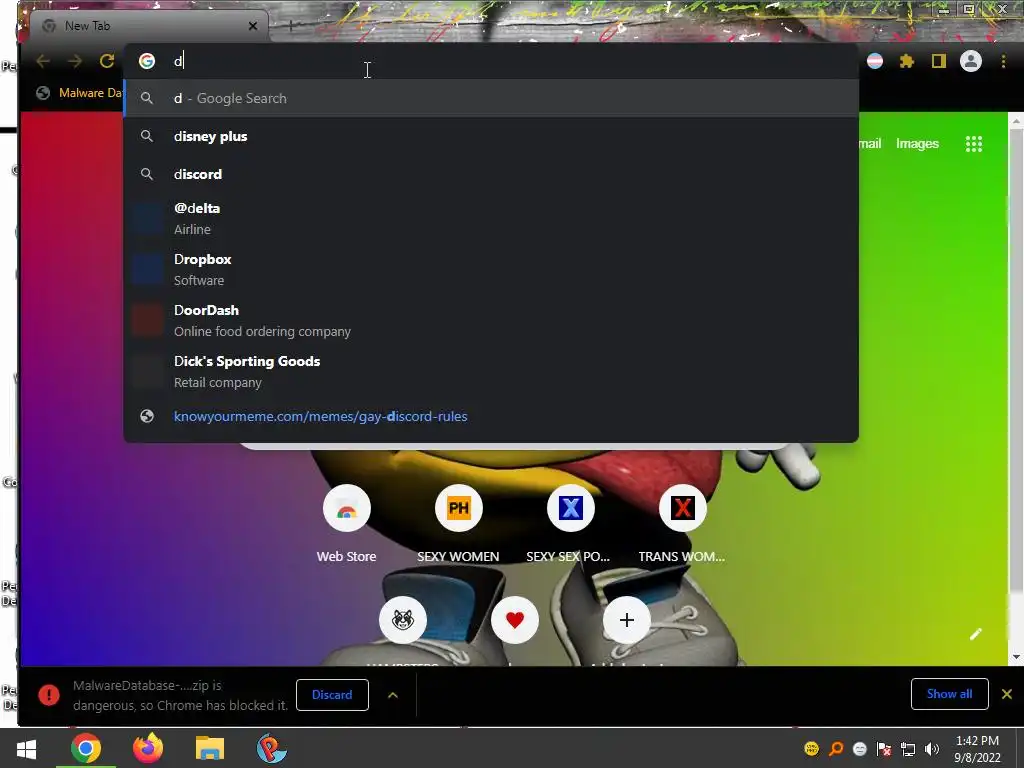Open Chrome's three-dot menu
The height and width of the screenshot is (768, 1024).
coord(1004,61)
